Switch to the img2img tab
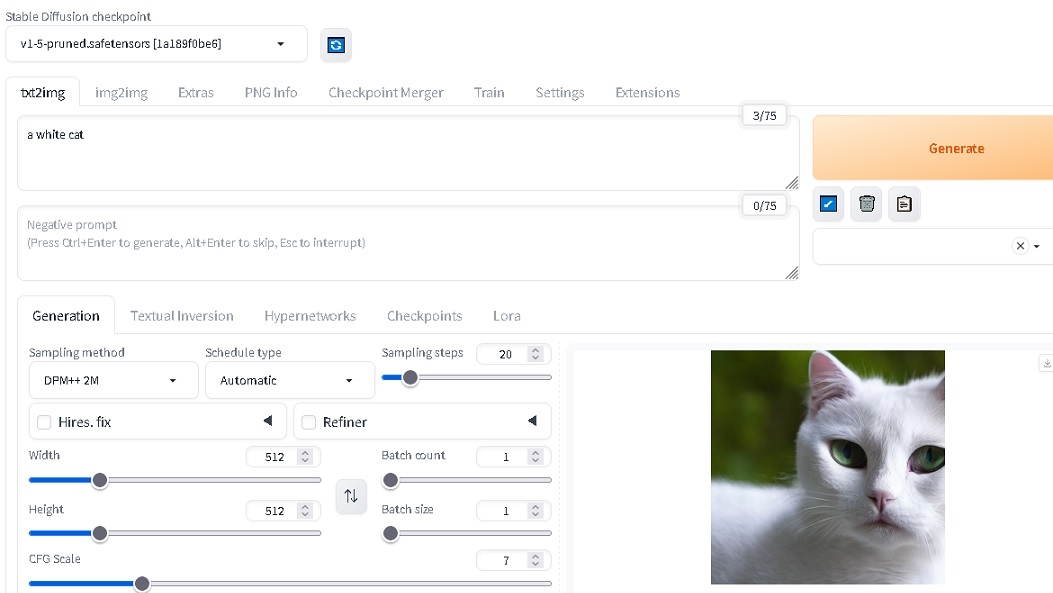Screen dimensions: 1053x593 tap(121, 92)
